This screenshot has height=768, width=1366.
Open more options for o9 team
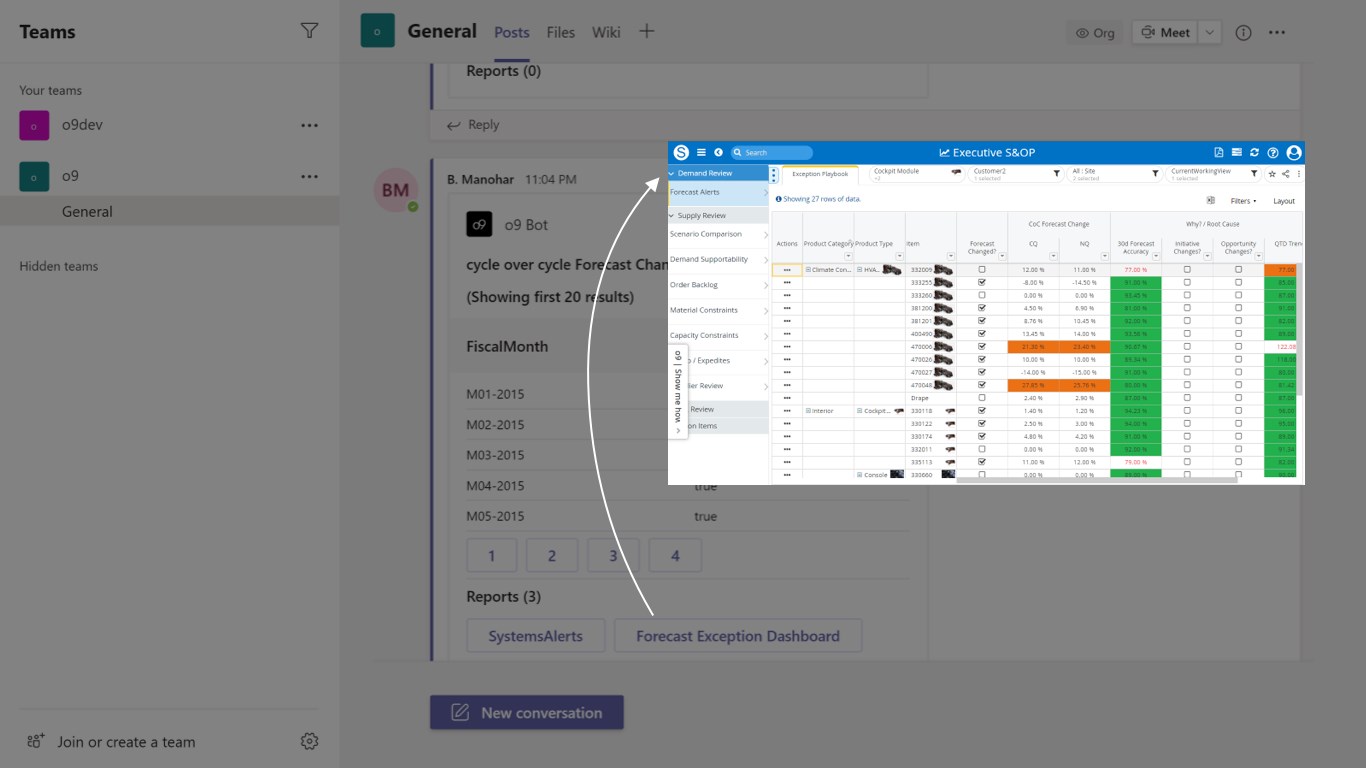pyautogui.click(x=310, y=176)
